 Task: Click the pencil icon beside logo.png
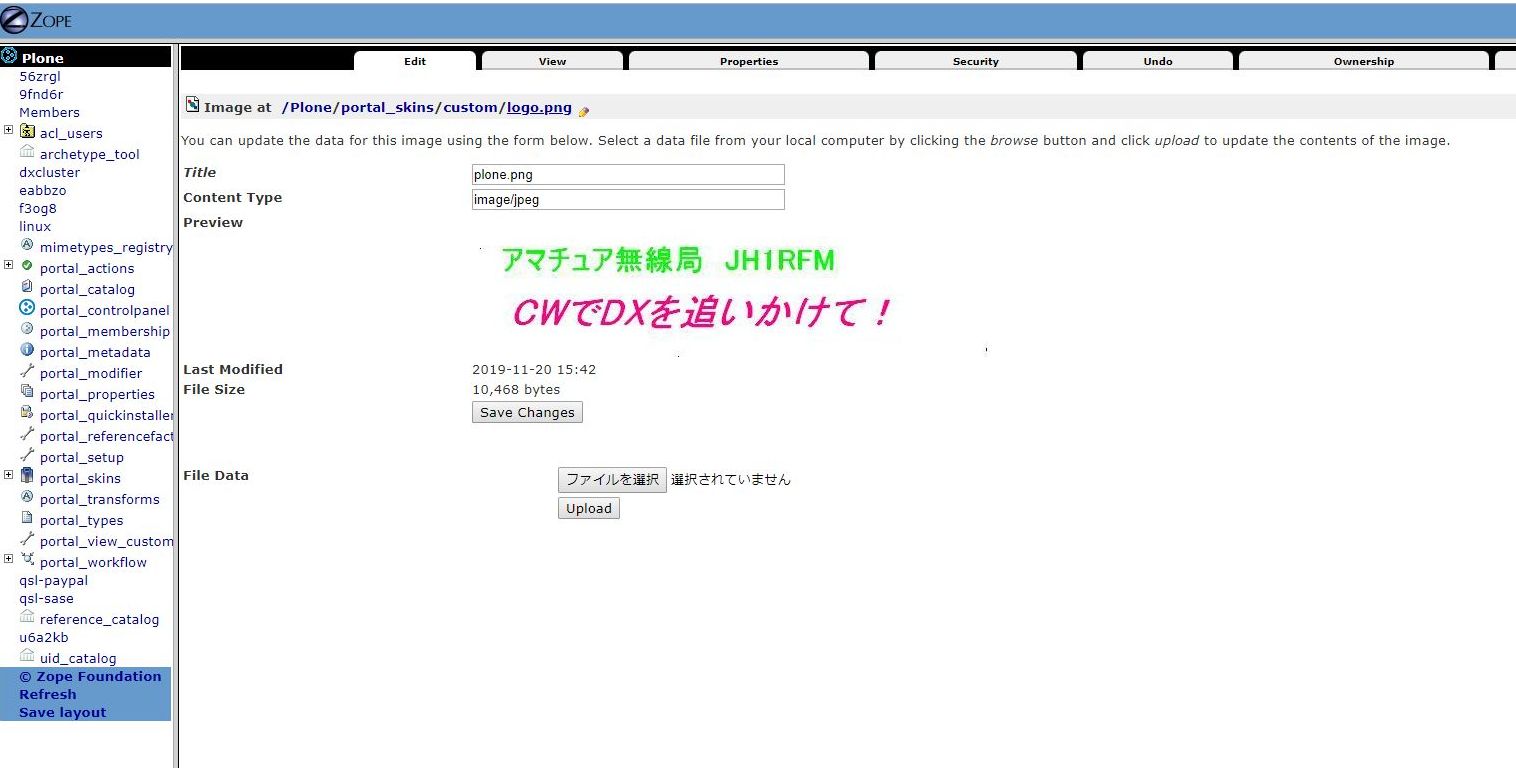(584, 110)
